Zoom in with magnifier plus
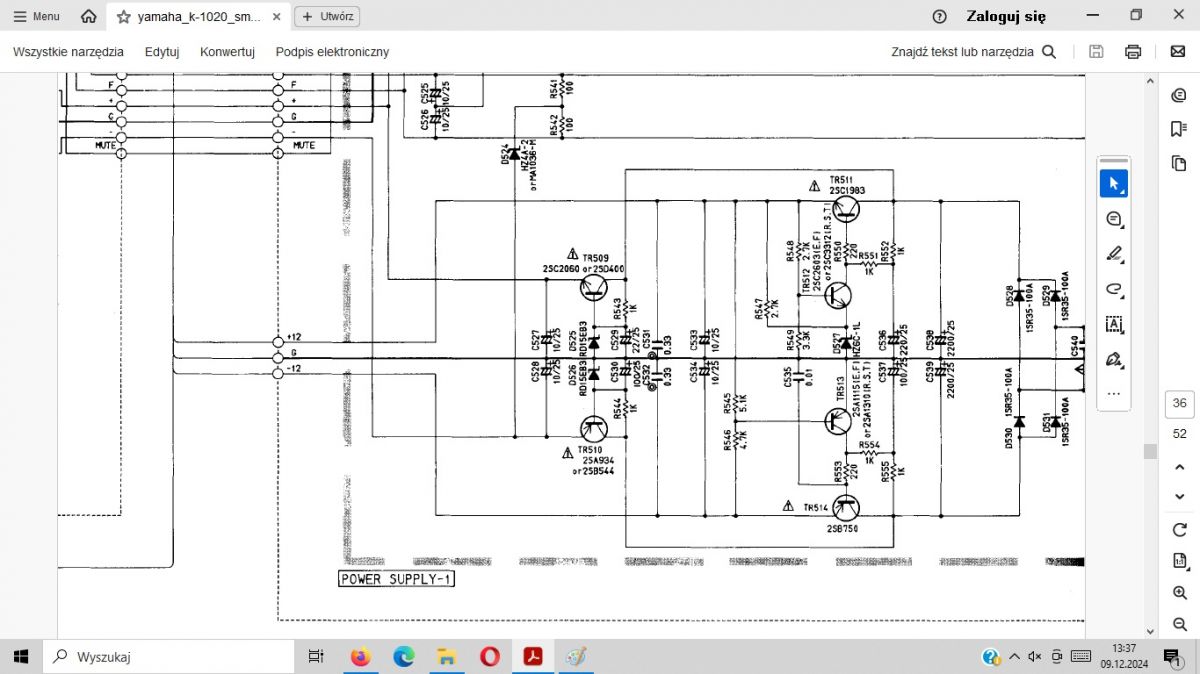The image size is (1200, 674). [1179, 593]
